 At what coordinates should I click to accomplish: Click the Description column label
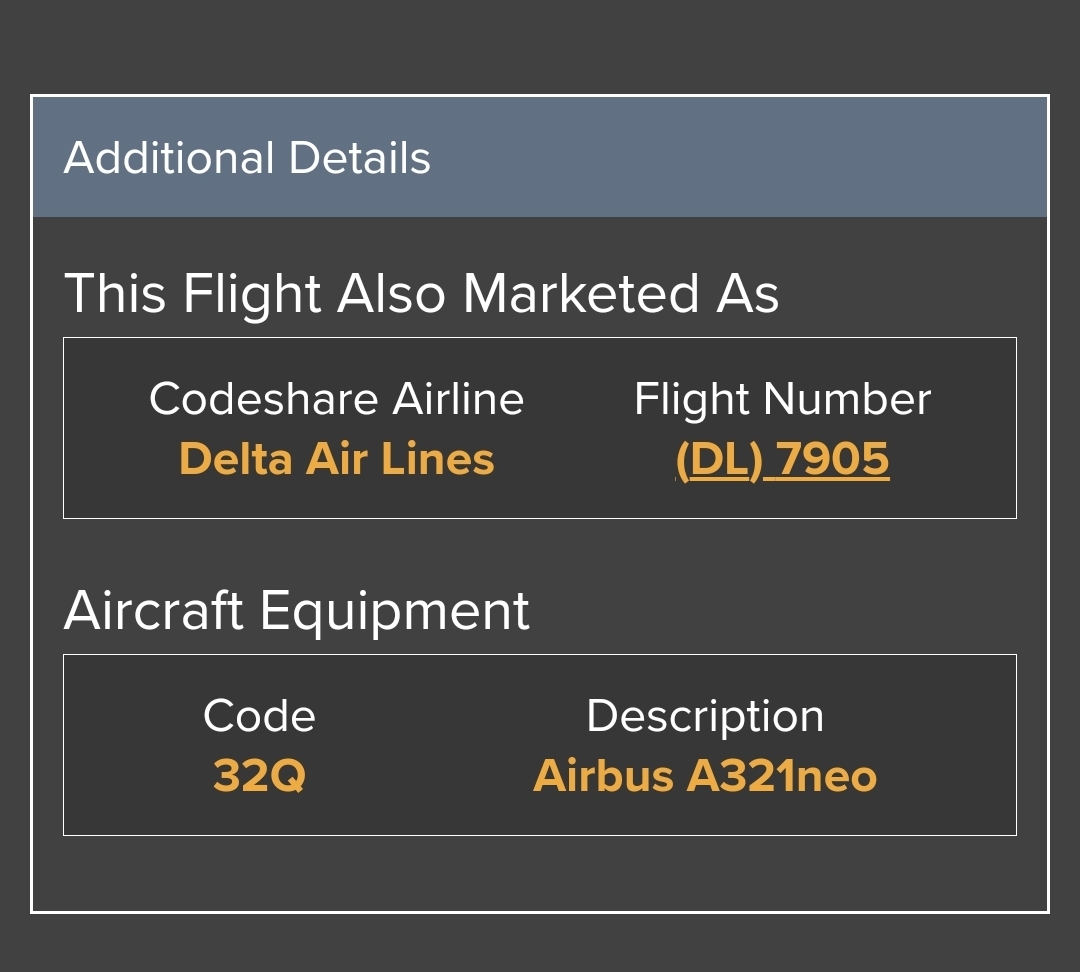click(x=705, y=716)
